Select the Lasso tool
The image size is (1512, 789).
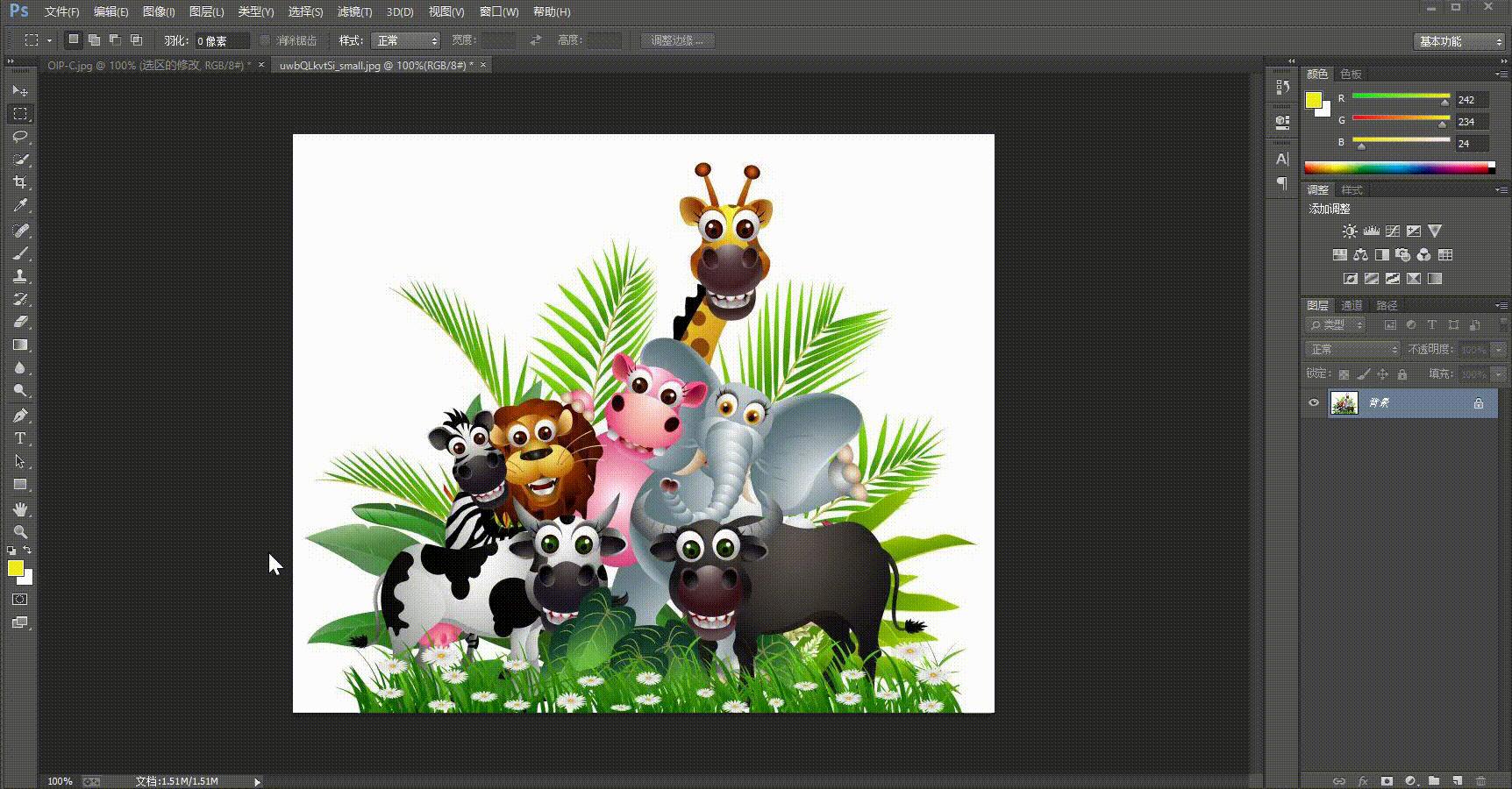coord(20,137)
